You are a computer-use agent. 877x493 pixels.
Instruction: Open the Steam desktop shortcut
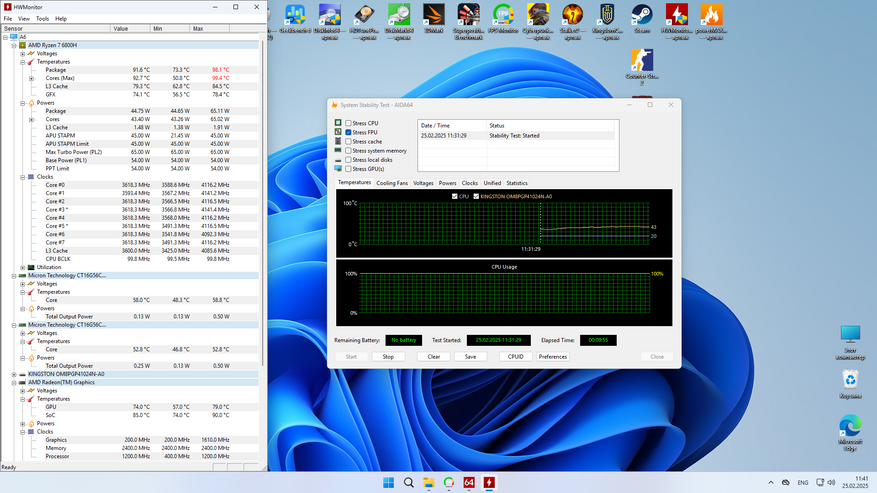[642, 17]
